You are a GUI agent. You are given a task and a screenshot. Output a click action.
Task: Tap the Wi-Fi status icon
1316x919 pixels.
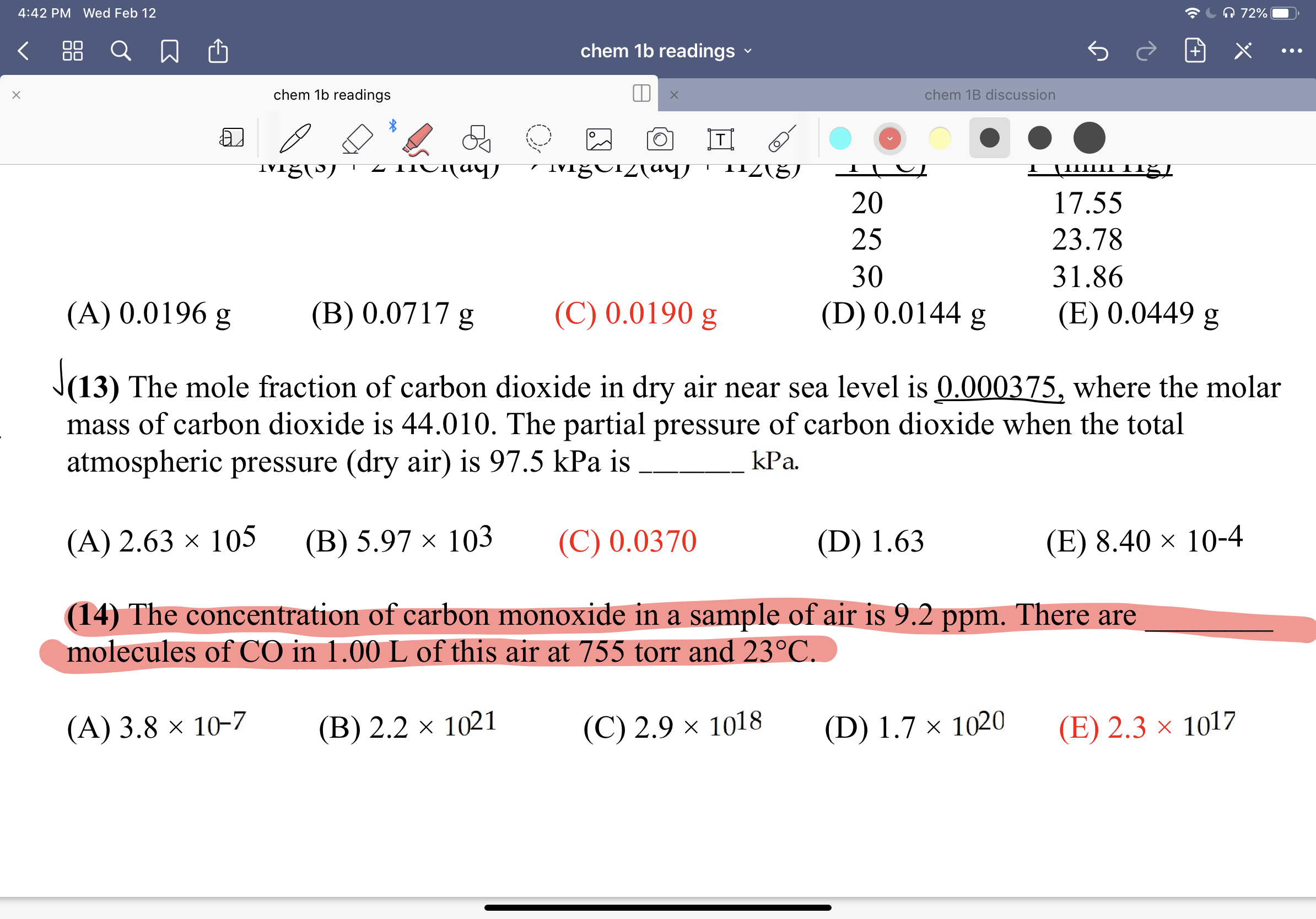(x=1192, y=13)
